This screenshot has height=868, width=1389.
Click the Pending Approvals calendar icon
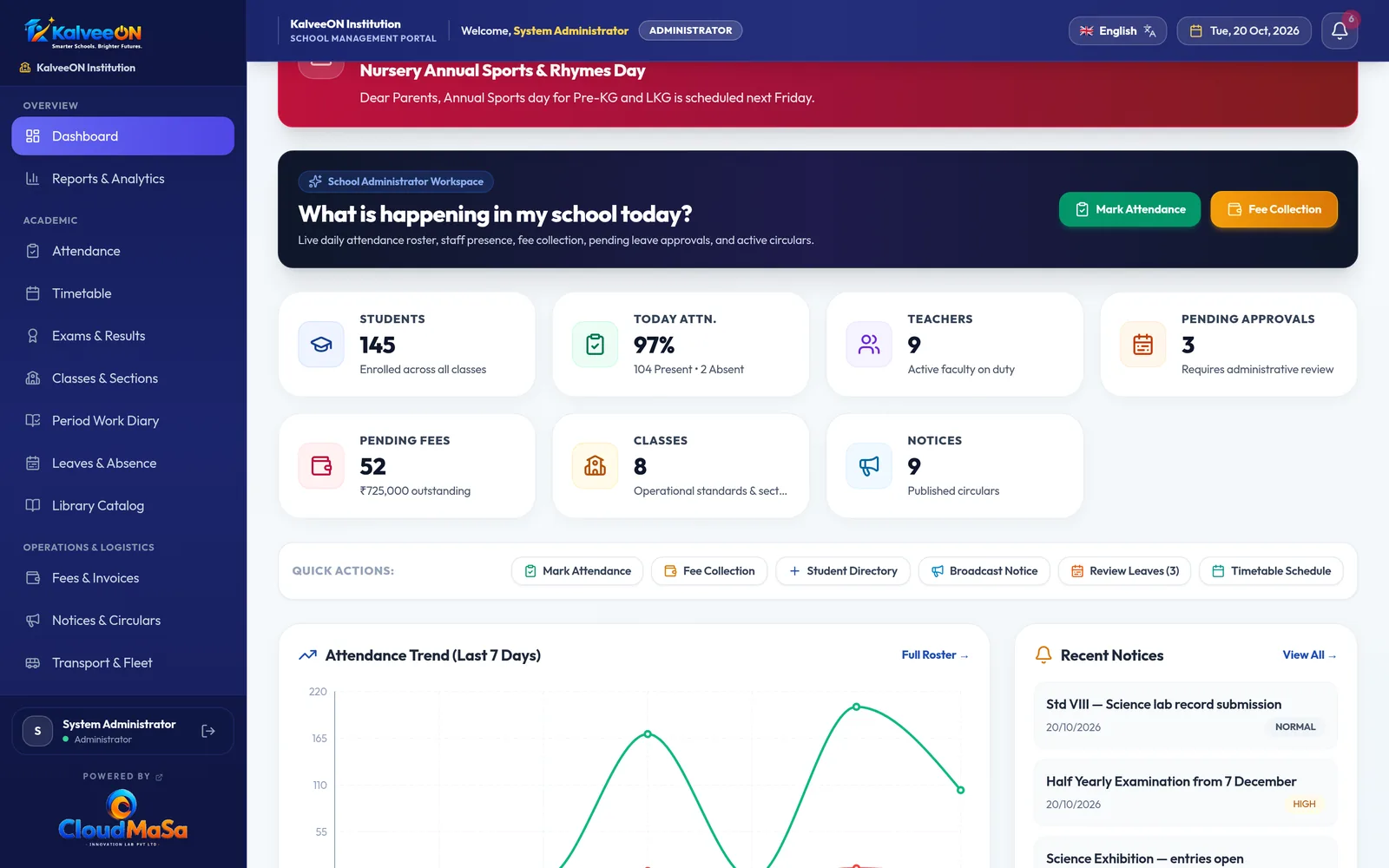tap(1142, 344)
